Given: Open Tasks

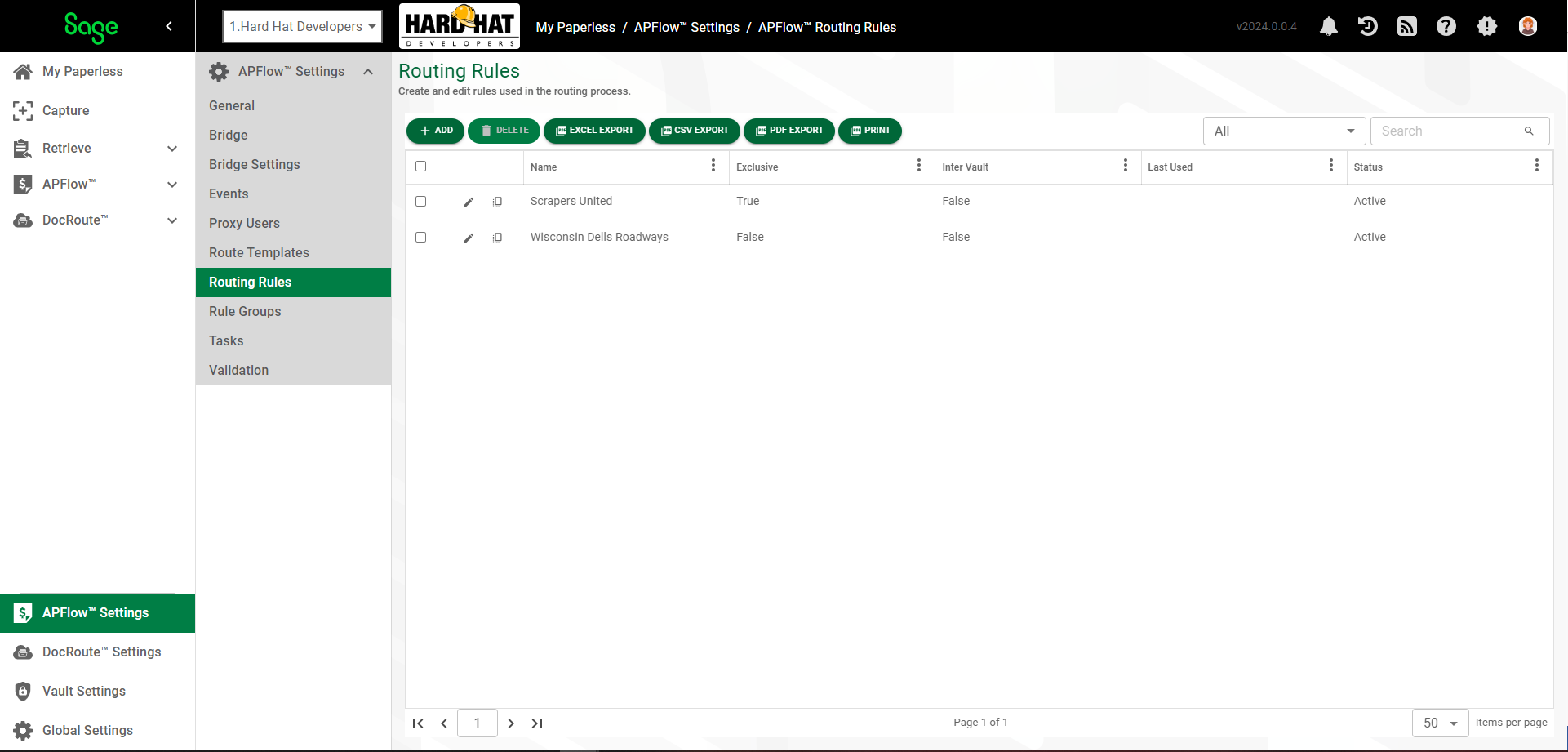Looking at the screenshot, I should pos(293,340).
